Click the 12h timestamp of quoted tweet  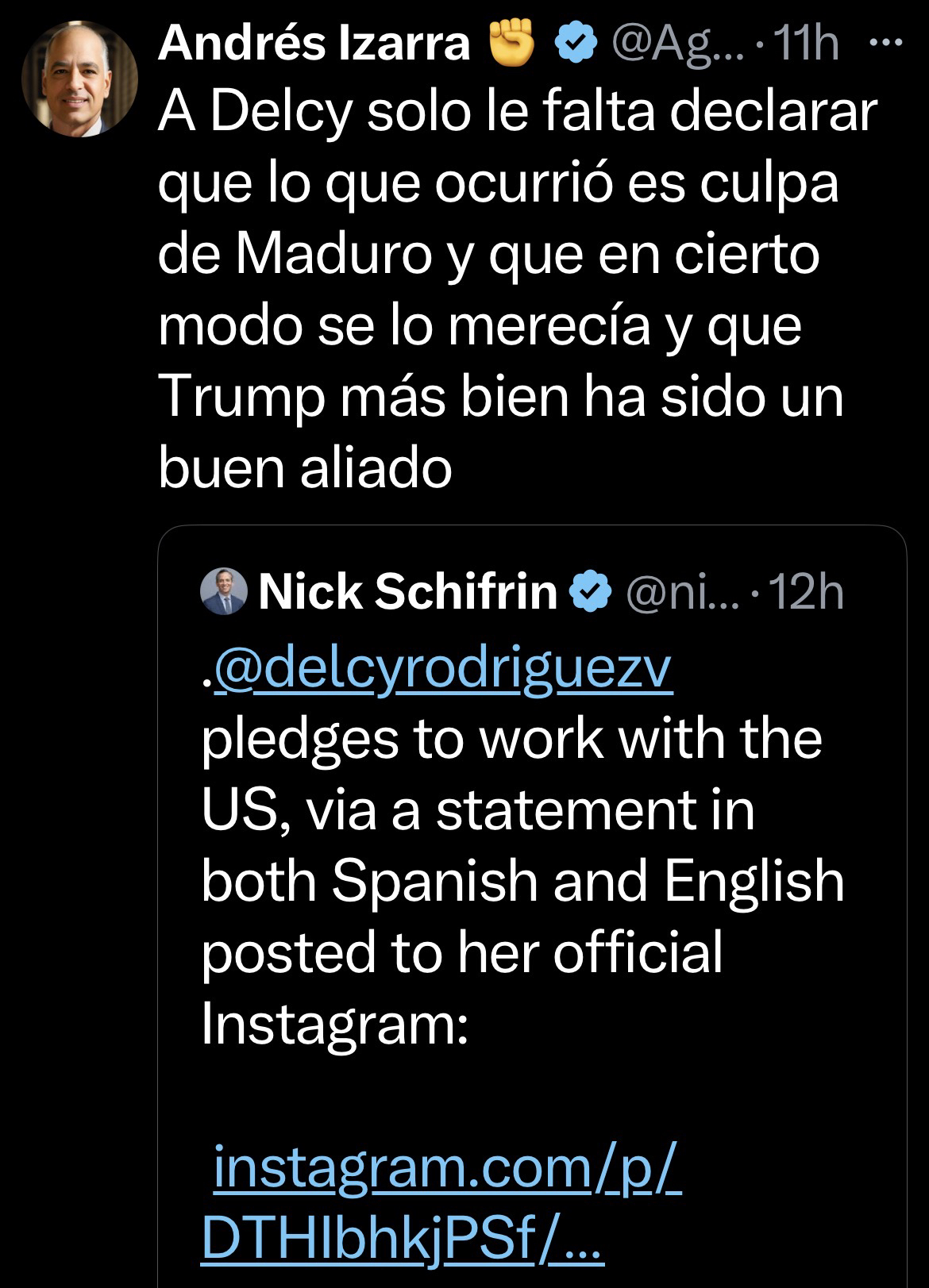click(808, 593)
